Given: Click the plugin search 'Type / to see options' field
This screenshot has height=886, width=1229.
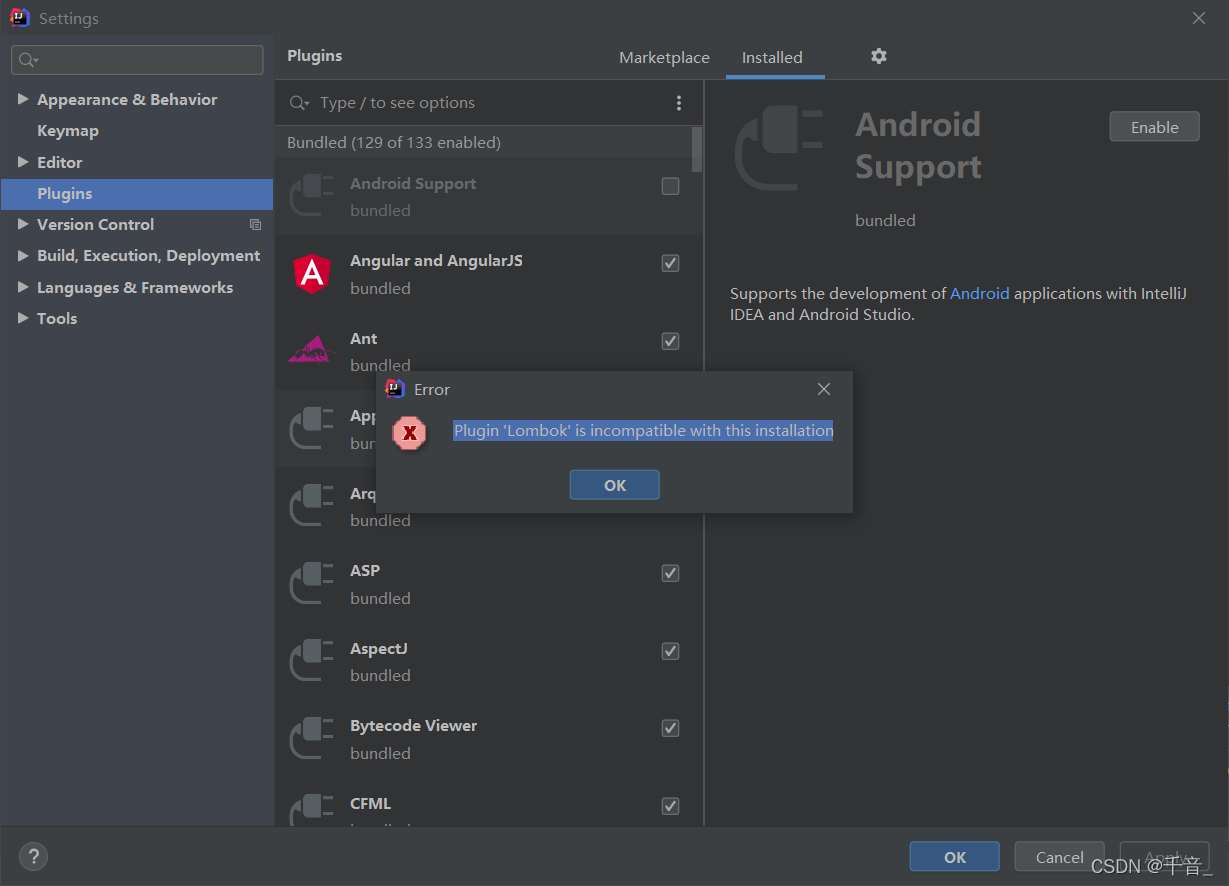Looking at the screenshot, I should click(490, 103).
